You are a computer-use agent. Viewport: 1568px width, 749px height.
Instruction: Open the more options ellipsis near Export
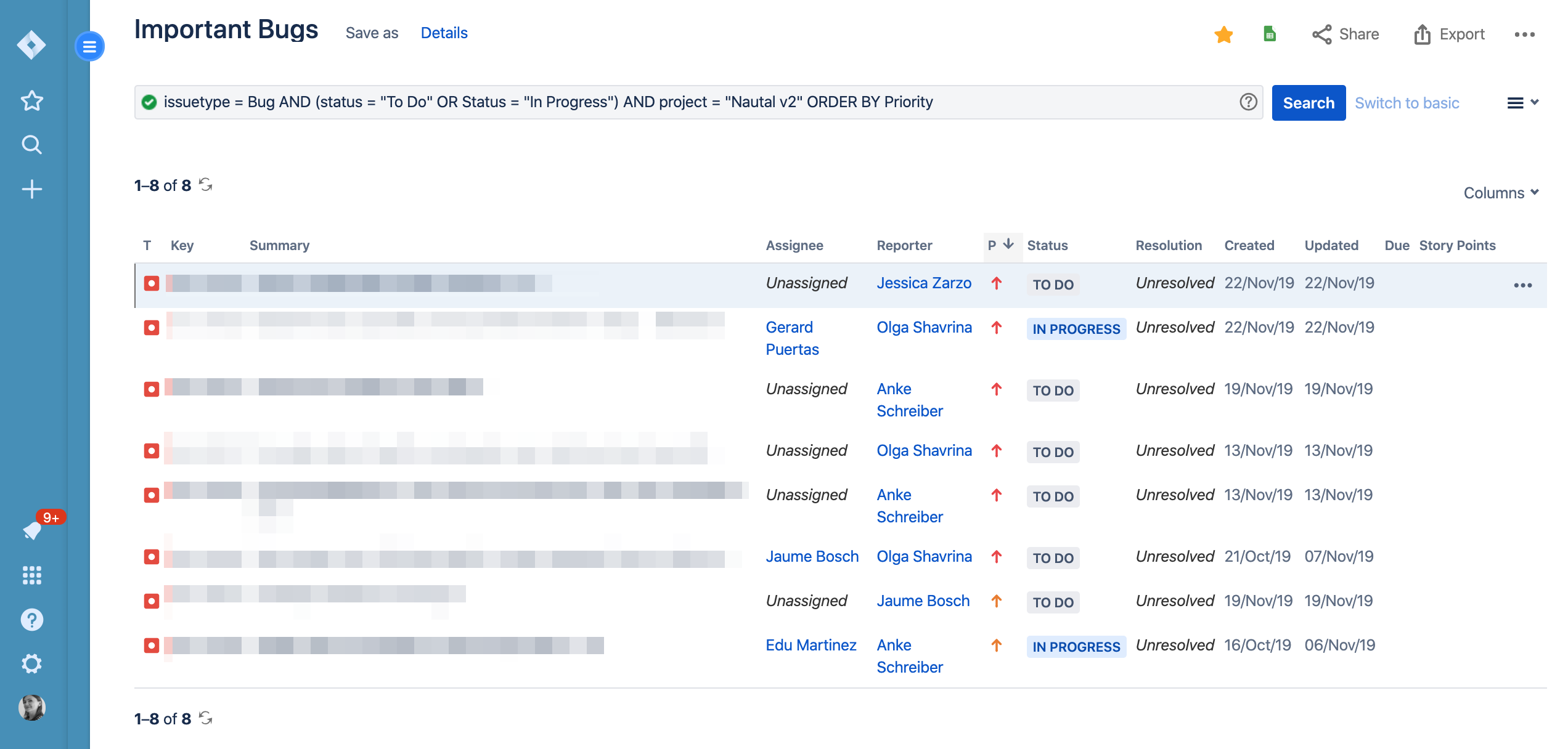[x=1525, y=35]
